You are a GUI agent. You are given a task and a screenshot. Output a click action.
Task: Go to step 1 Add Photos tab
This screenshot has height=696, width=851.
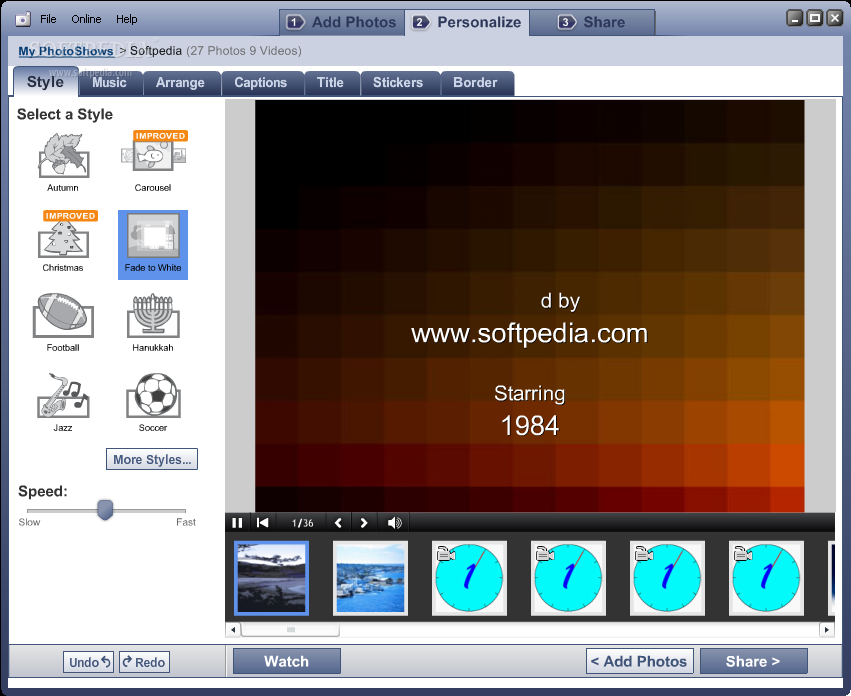tap(342, 22)
